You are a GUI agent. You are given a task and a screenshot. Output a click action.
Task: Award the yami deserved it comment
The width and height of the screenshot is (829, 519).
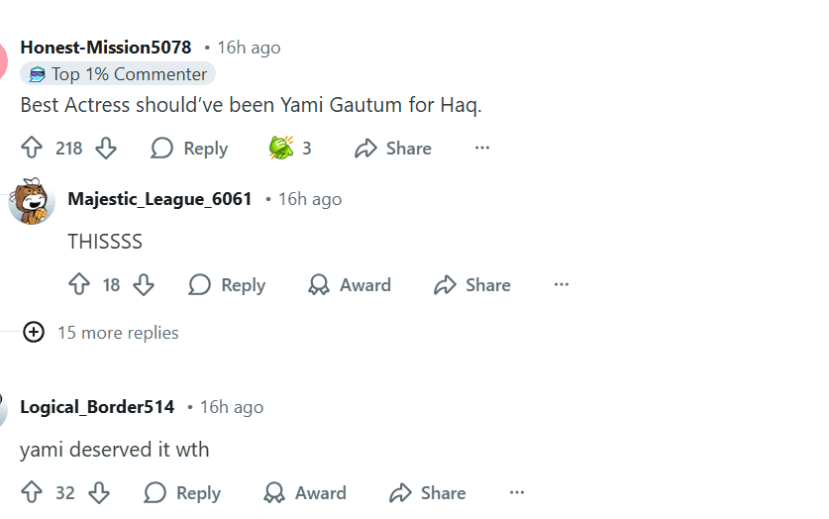point(304,493)
